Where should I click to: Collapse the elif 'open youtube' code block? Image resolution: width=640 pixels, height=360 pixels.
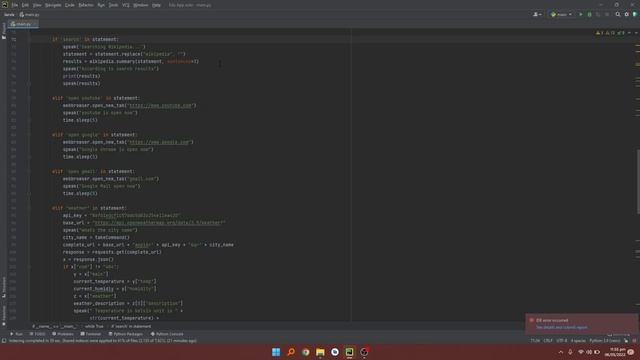tap(29, 98)
